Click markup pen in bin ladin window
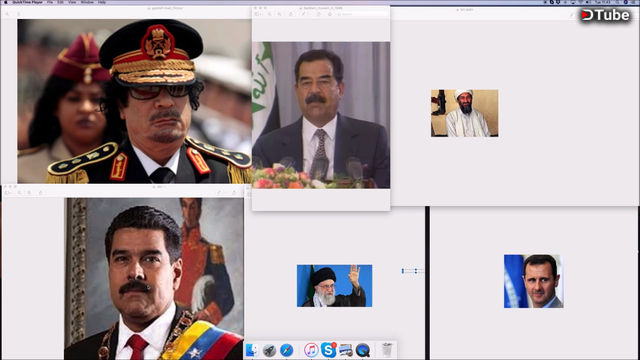 click(571, 15)
